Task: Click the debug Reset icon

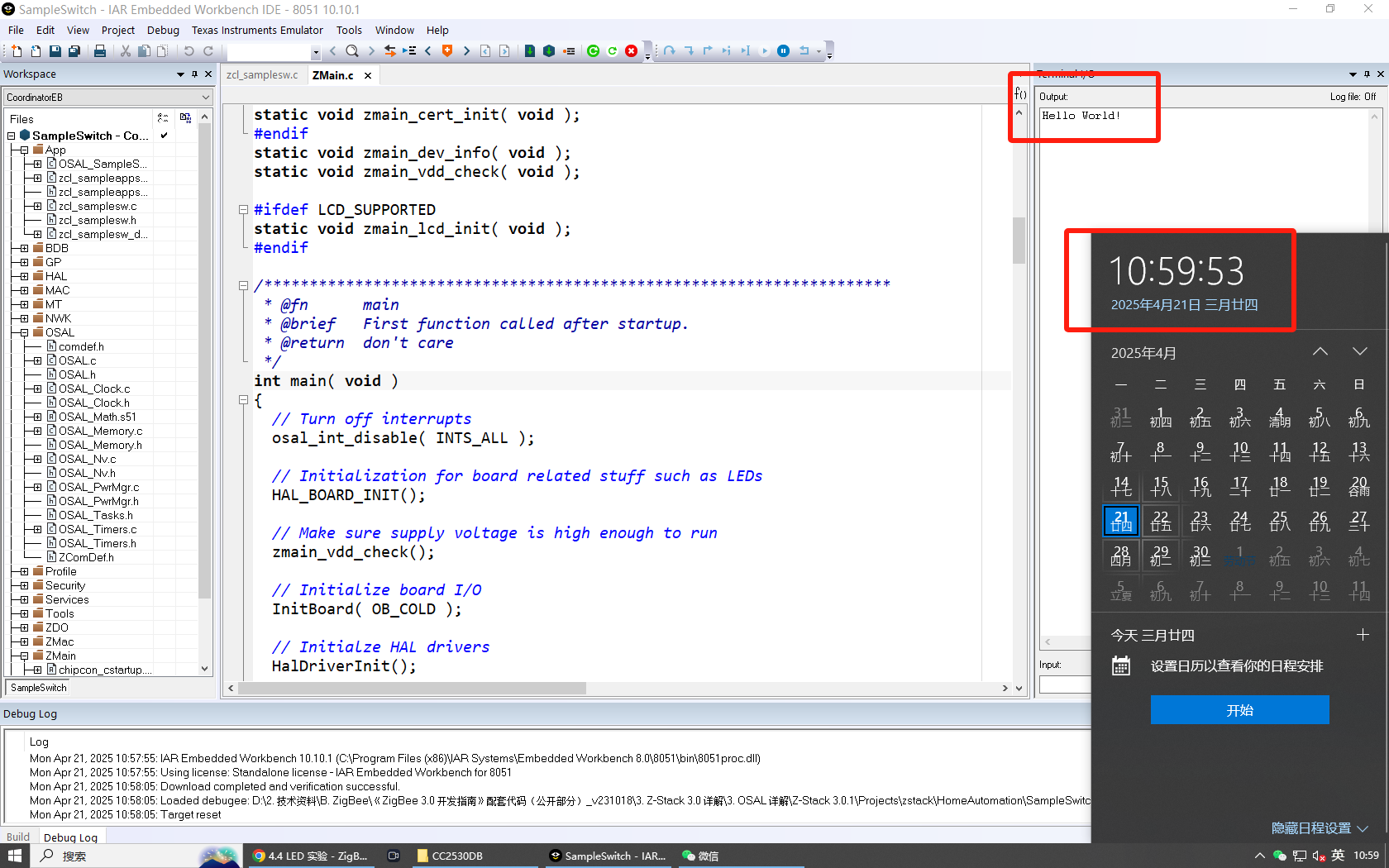Action: coord(804,51)
